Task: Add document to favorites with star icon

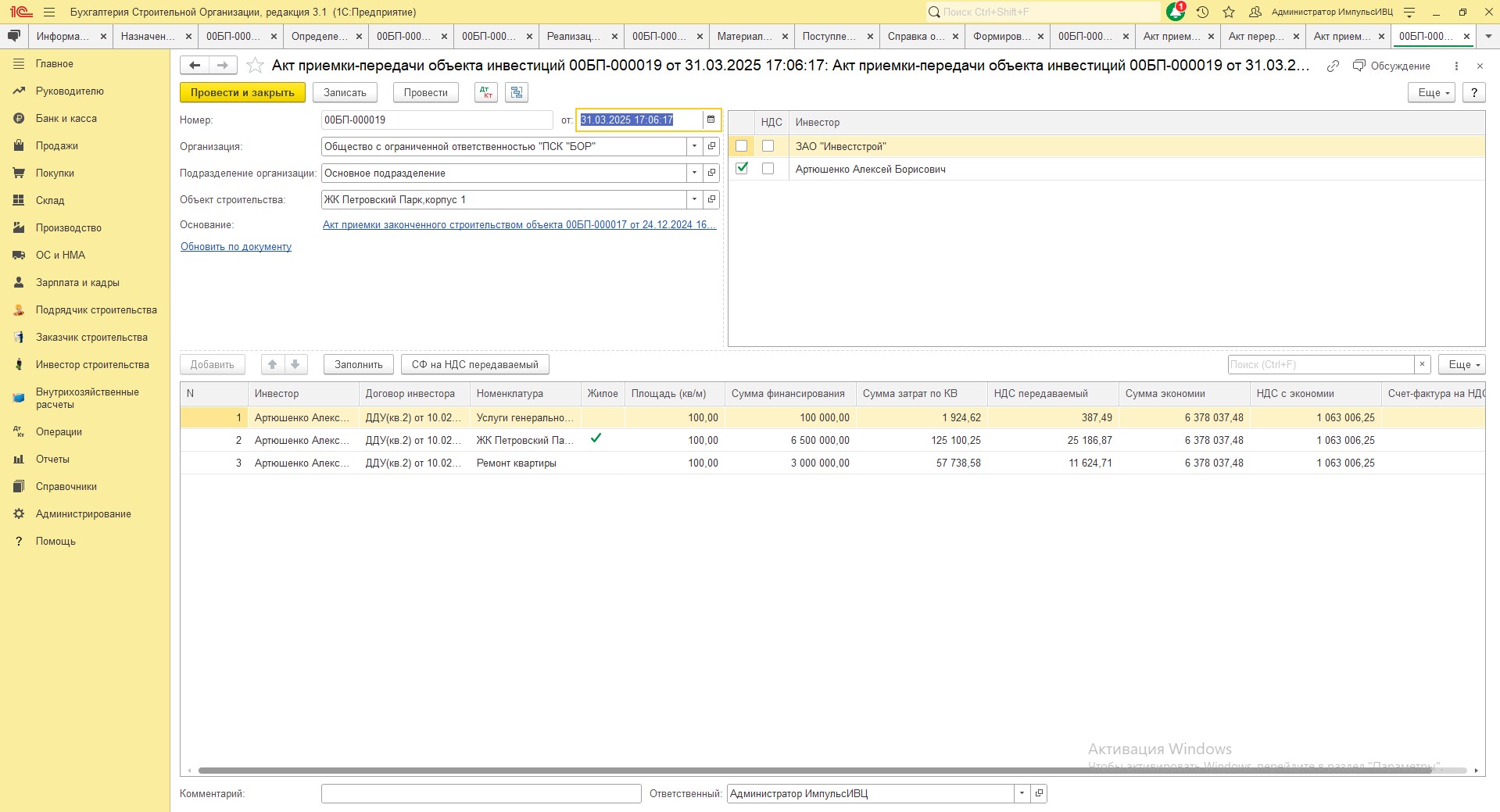Action: pyautogui.click(x=254, y=66)
